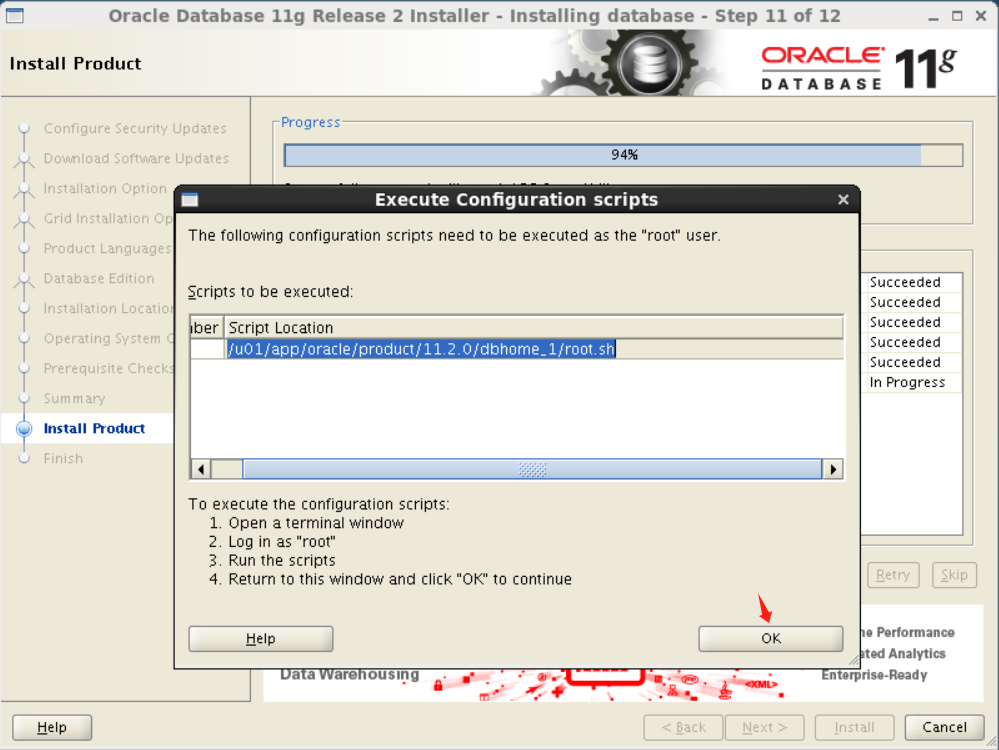The width and height of the screenshot is (999, 750).
Task: Click the bottom-left Help button
Action: [51, 727]
